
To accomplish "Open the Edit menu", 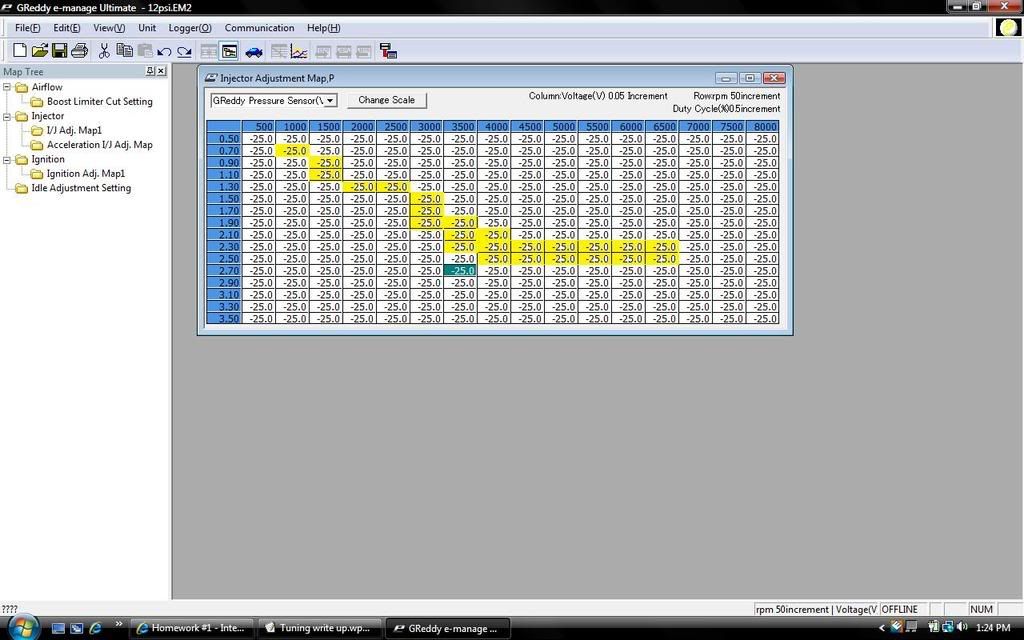I will (67, 28).
